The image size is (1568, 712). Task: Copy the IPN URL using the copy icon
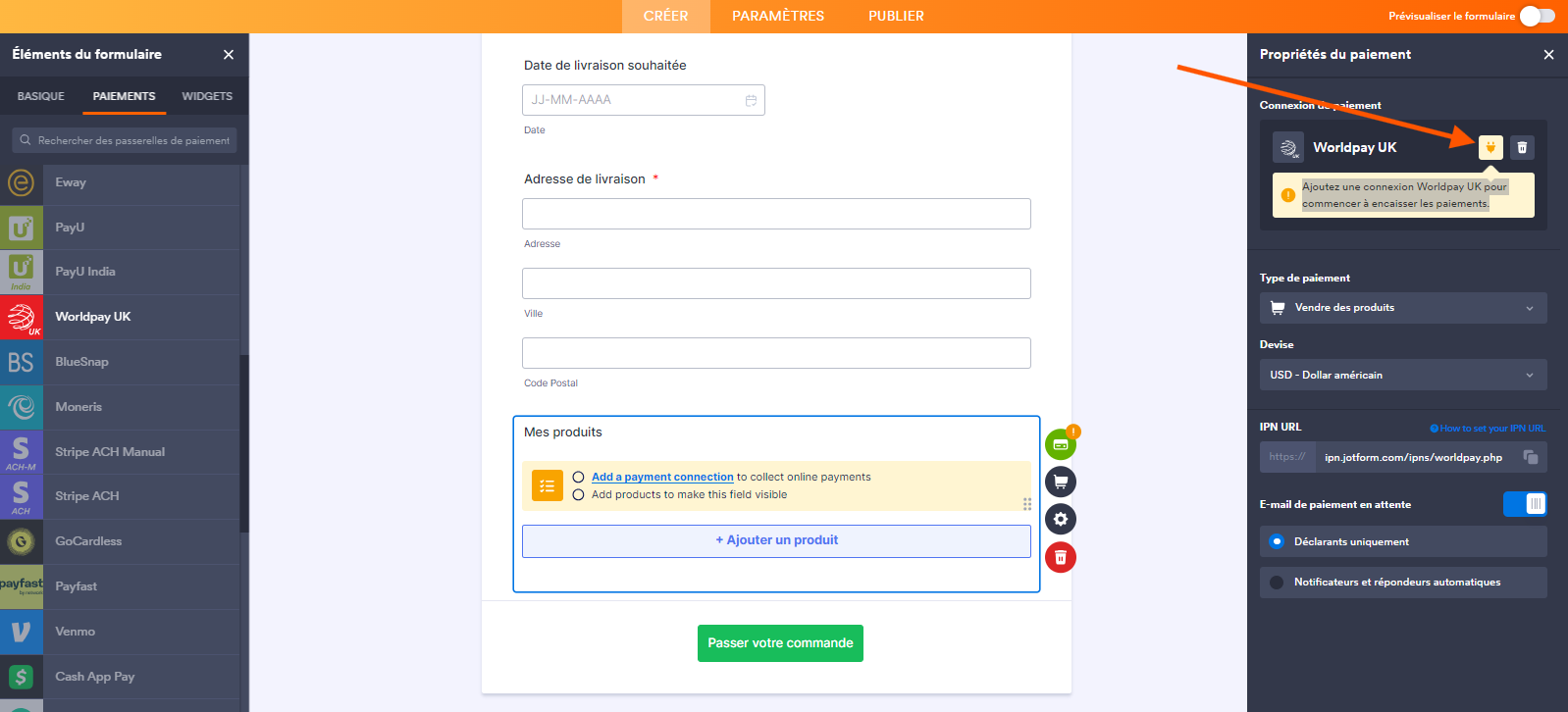tap(1533, 457)
